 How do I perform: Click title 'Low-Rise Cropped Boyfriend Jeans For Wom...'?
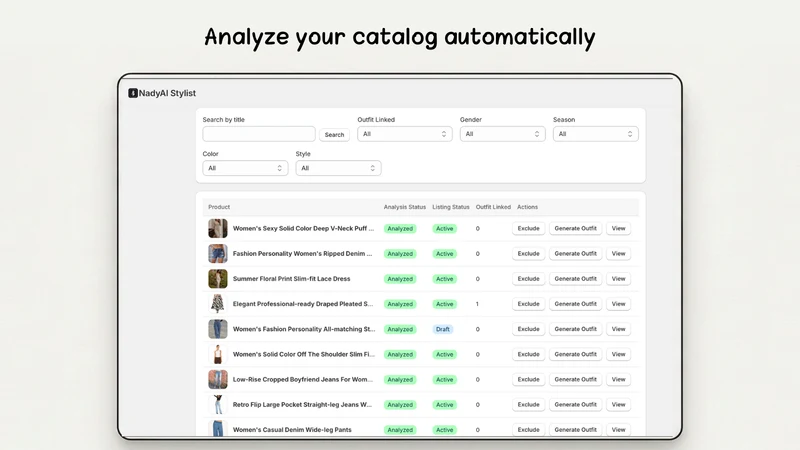[303, 380]
